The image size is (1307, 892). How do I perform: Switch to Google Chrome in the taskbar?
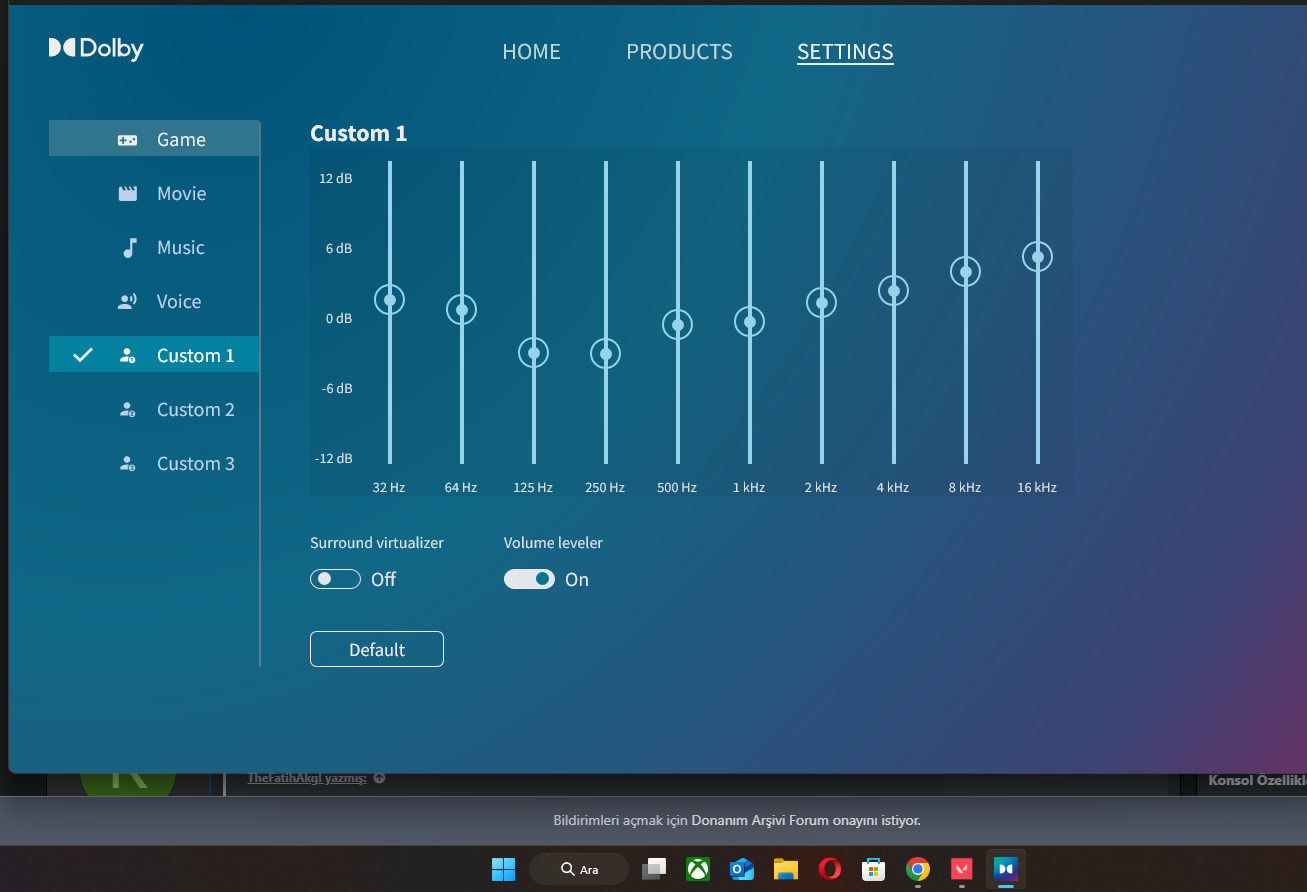(918, 869)
